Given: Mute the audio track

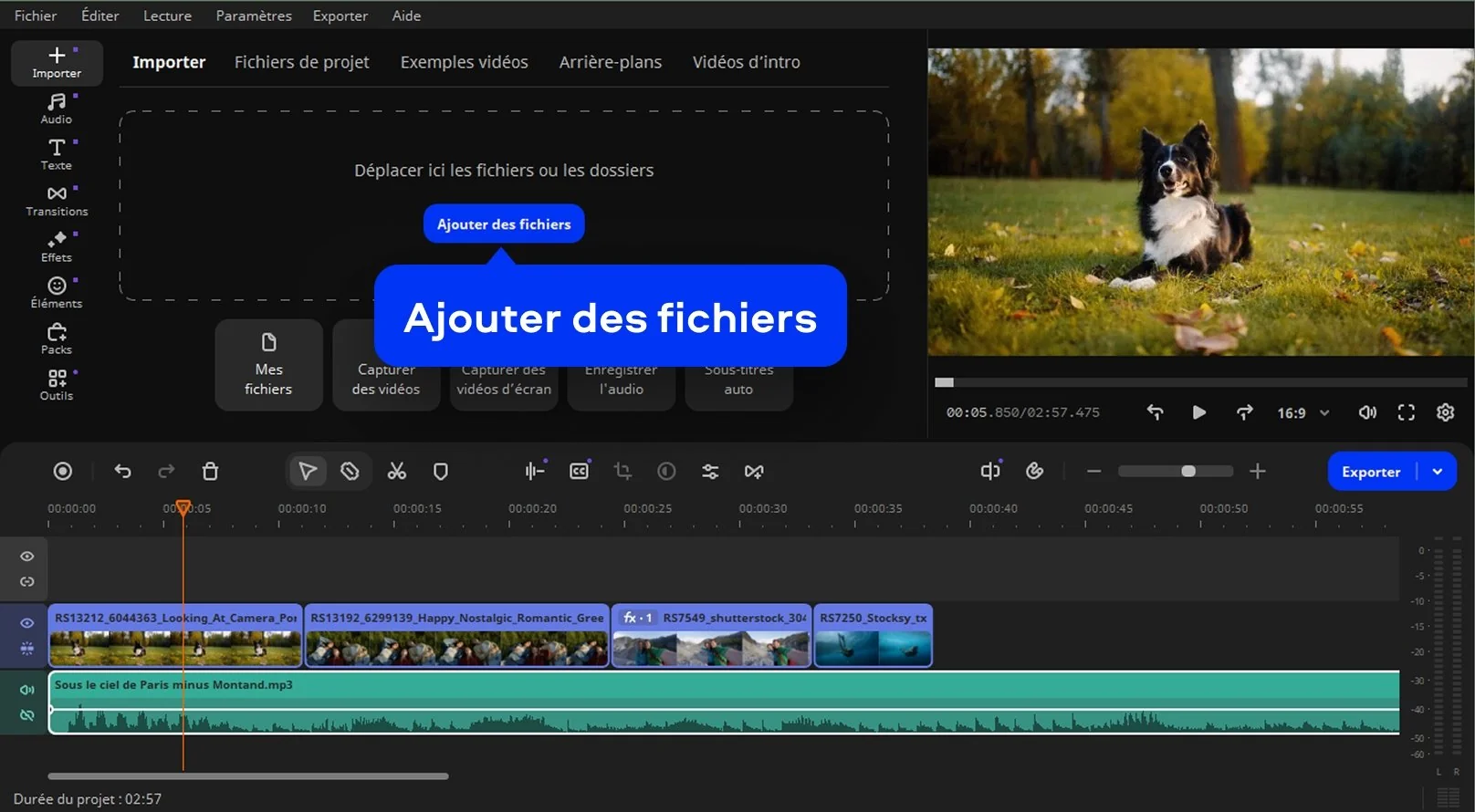Looking at the screenshot, I should point(27,690).
